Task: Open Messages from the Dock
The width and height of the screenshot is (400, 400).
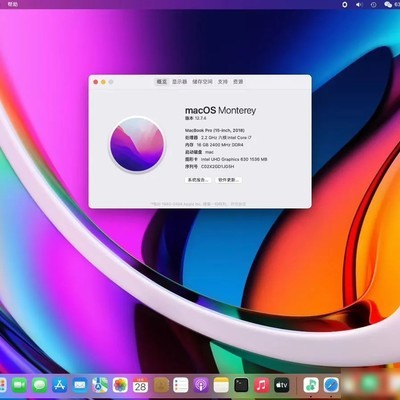Action: [39, 385]
